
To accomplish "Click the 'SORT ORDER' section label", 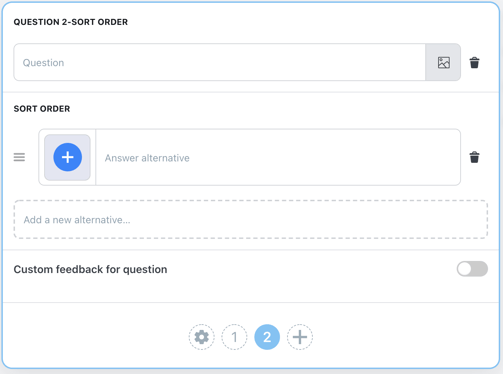I will pos(42,109).
